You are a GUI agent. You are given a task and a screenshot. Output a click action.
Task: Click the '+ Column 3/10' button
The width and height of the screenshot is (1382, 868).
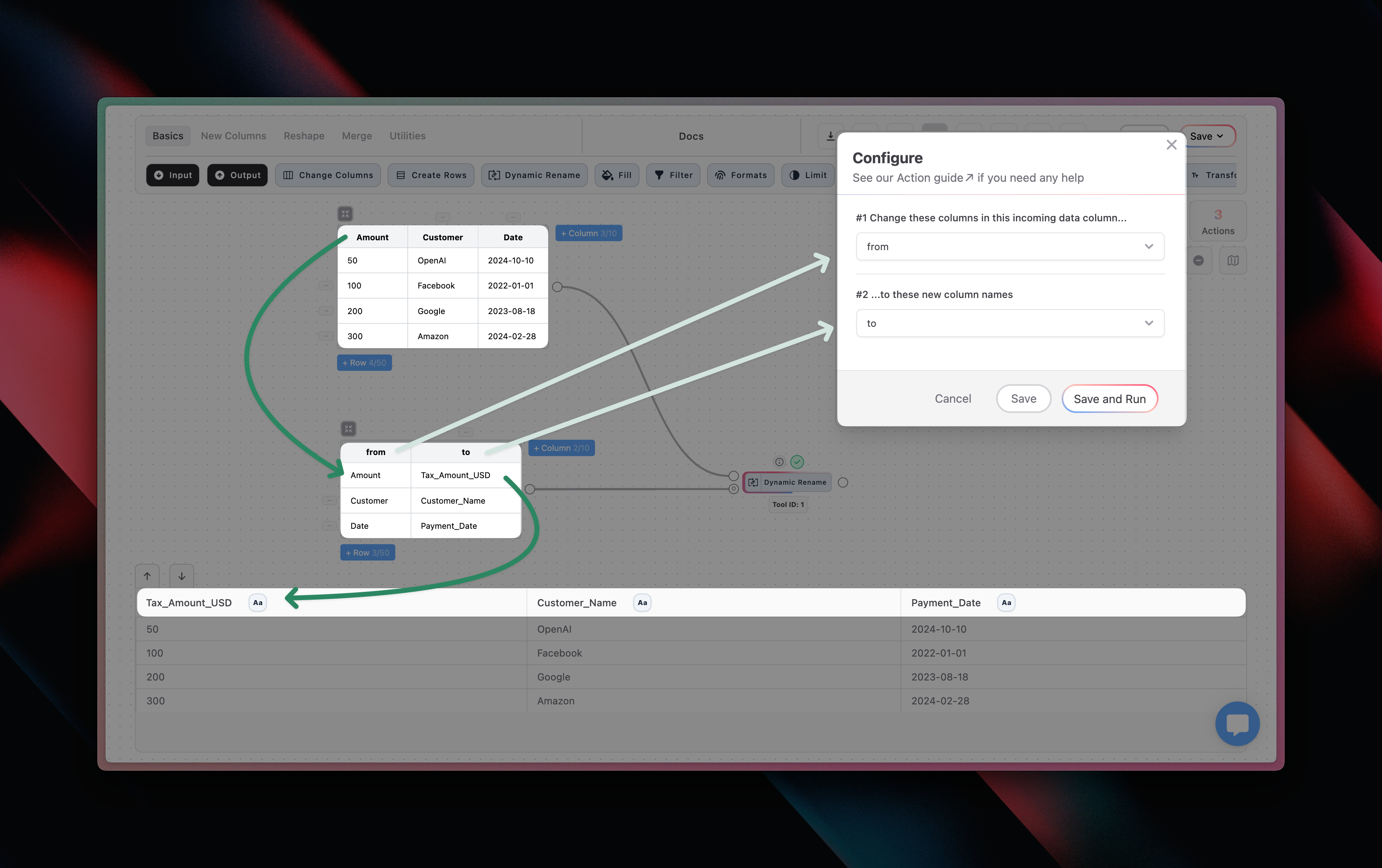[588, 234]
